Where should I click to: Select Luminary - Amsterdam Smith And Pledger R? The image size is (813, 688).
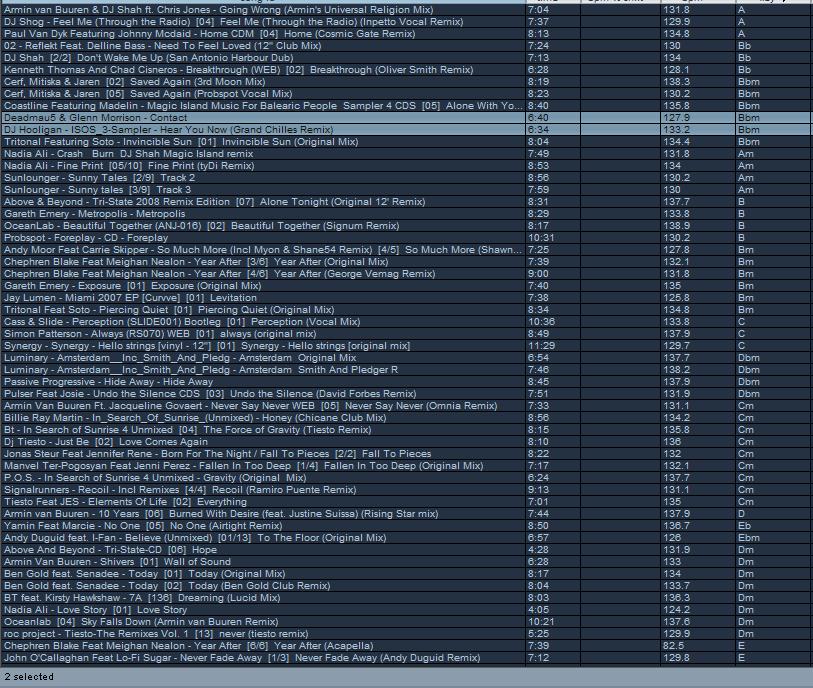point(406,370)
